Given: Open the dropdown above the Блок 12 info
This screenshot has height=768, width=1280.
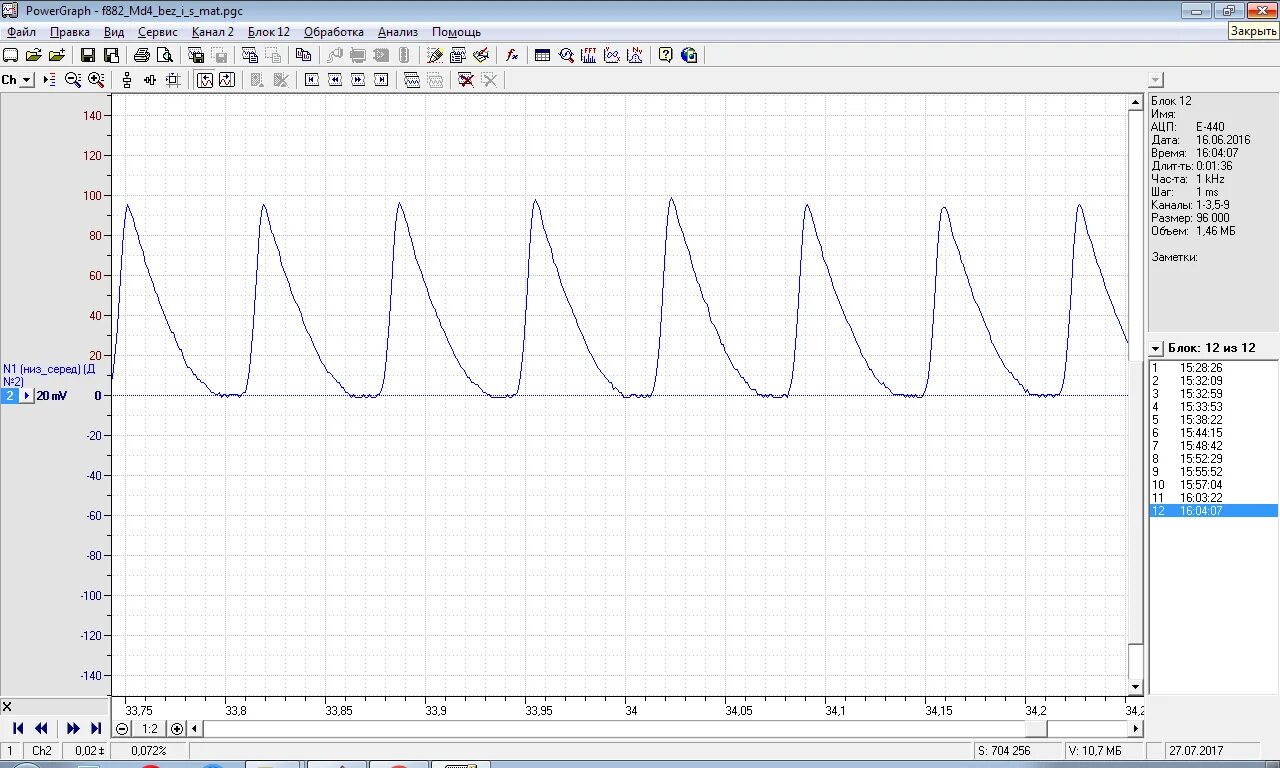Looking at the screenshot, I should point(1156,79).
